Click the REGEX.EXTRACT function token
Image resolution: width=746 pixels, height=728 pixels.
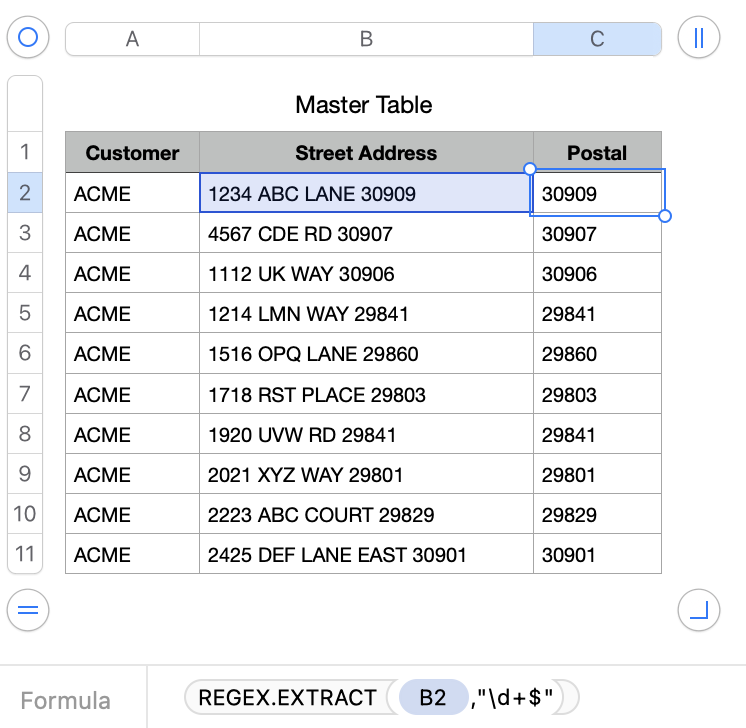[x=288, y=697]
